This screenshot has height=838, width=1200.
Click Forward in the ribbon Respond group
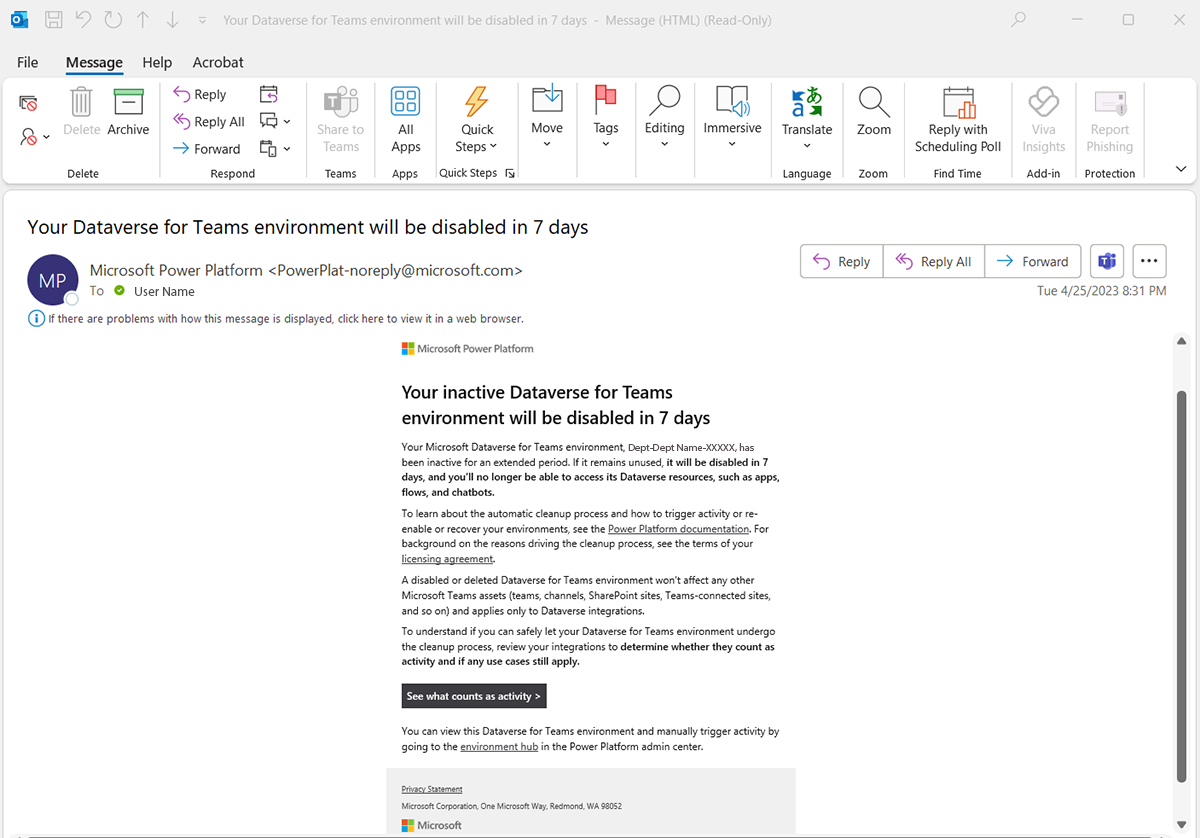tap(206, 148)
